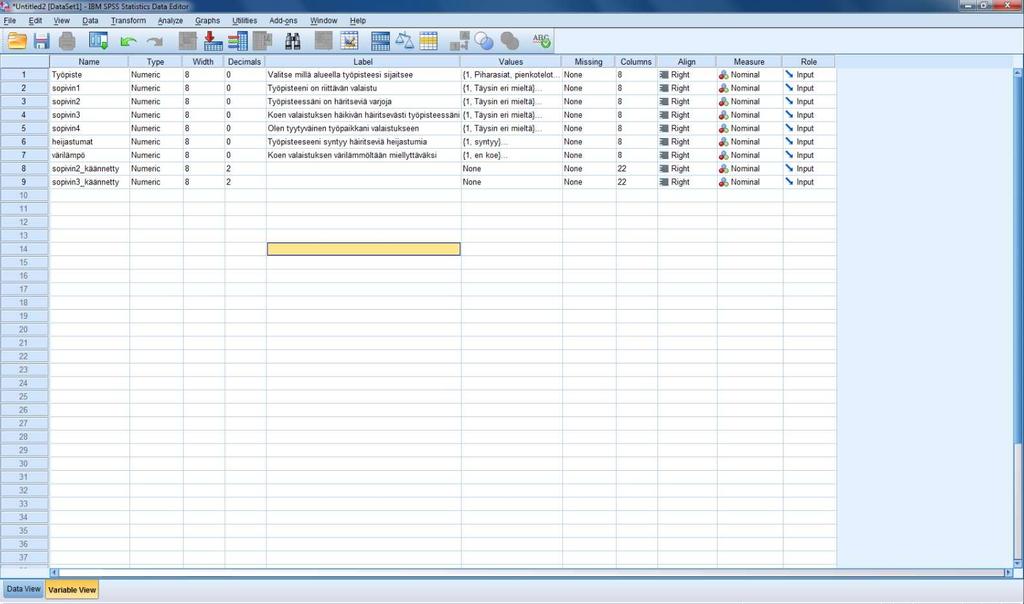Click the grayed Show All Variables icon
The image size is (1024, 604).
(509, 41)
